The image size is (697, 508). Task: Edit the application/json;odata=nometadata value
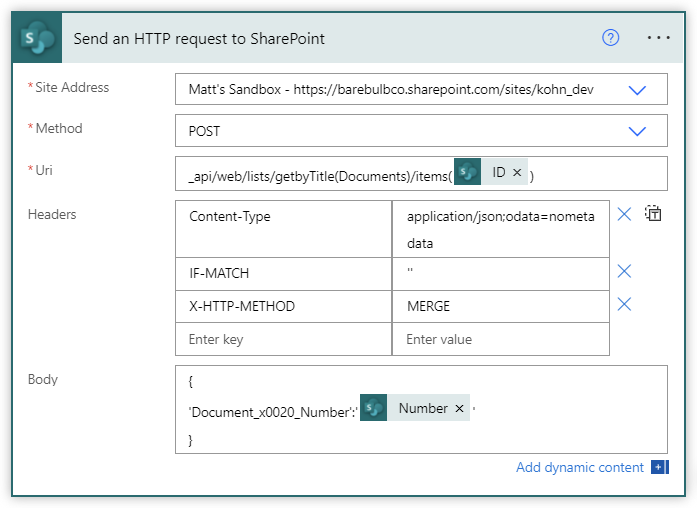(501, 229)
